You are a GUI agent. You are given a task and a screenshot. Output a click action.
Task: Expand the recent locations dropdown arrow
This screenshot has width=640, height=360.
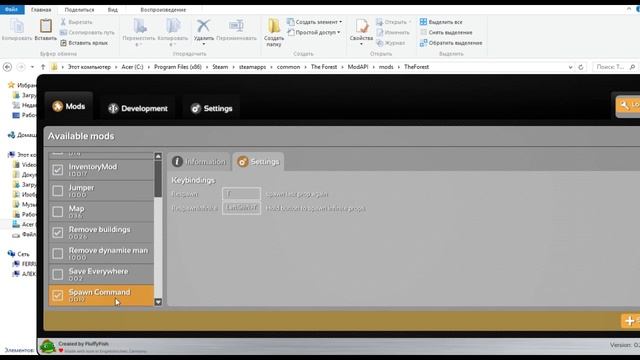[32, 67]
